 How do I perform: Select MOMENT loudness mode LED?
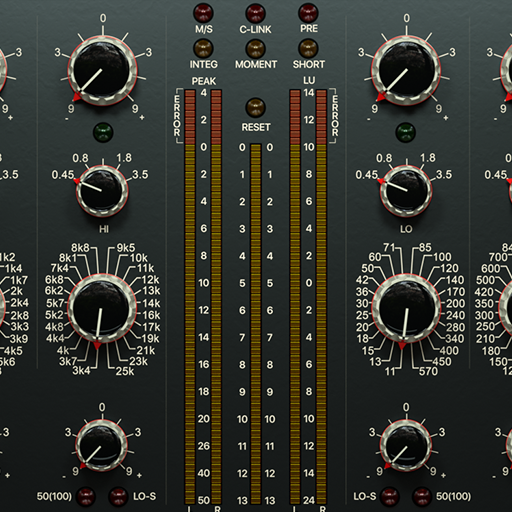coord(255,49)
